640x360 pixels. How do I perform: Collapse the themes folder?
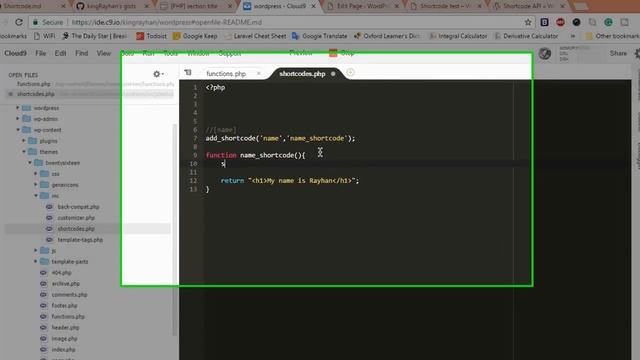(x=24, y=152)
